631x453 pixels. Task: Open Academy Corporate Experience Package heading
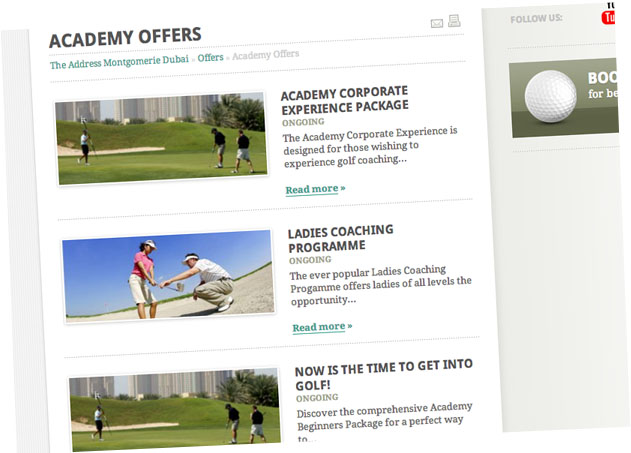[x=344, y=100]
